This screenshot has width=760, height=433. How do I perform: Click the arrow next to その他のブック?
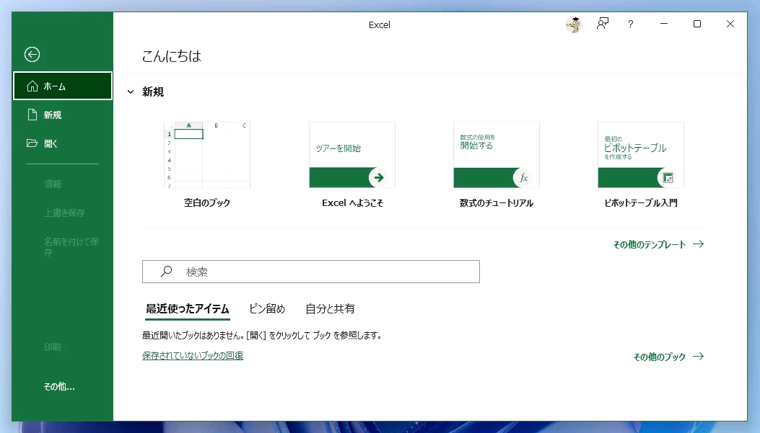[698, 356]
